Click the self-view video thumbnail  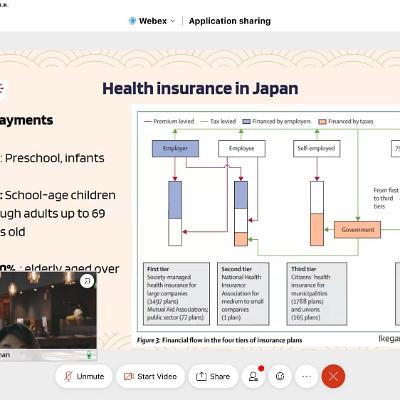coord(48,310)
